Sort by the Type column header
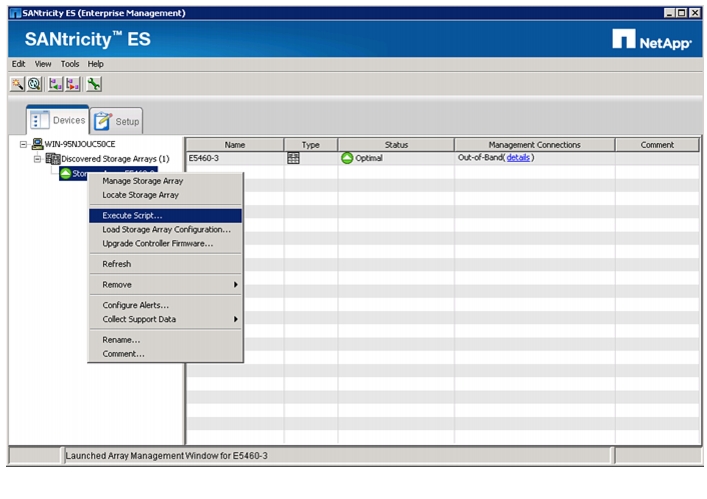The width and height of the screenshot is (707, 499). tap(310, 145)
